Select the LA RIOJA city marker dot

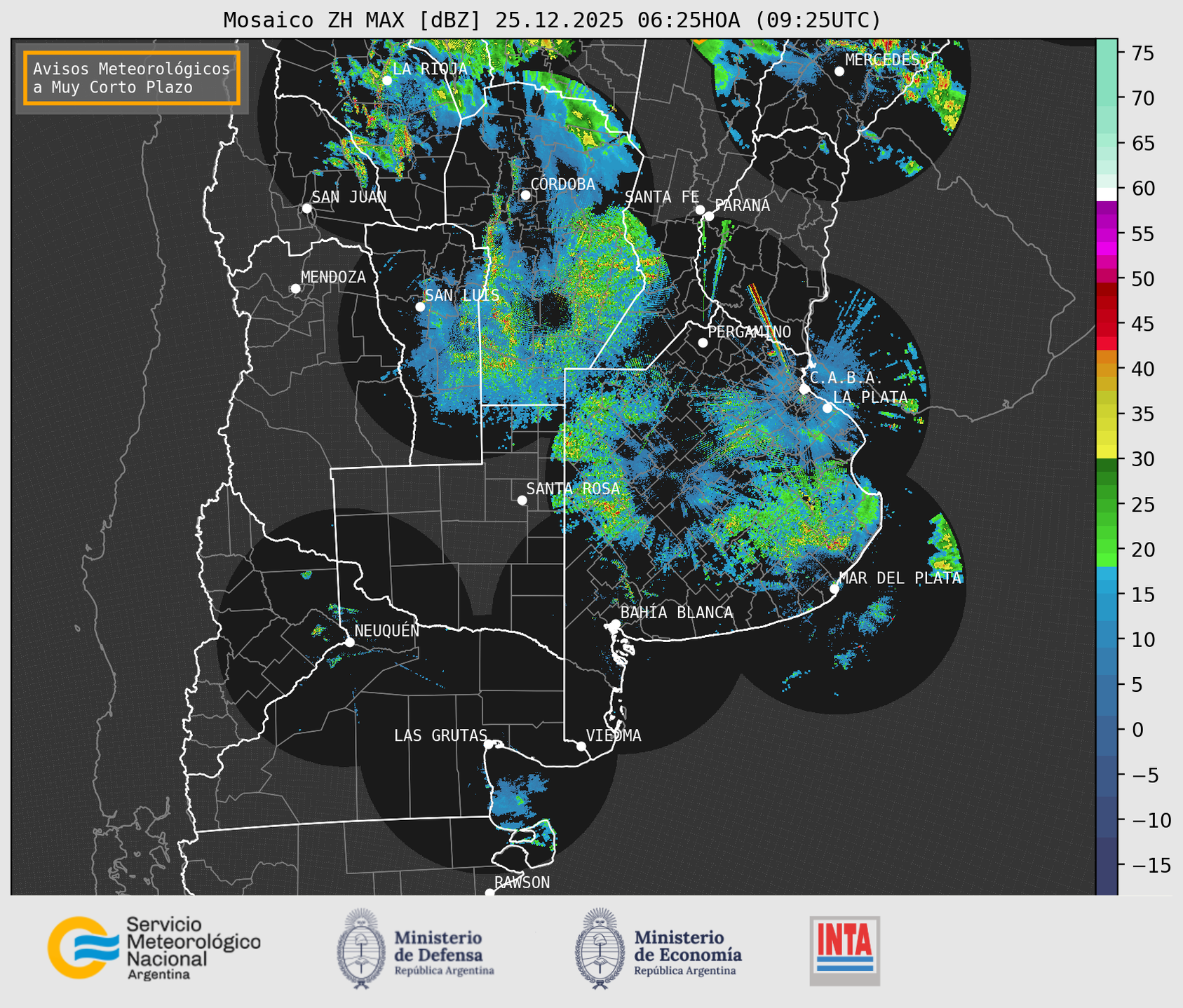(x=386, y=80)
